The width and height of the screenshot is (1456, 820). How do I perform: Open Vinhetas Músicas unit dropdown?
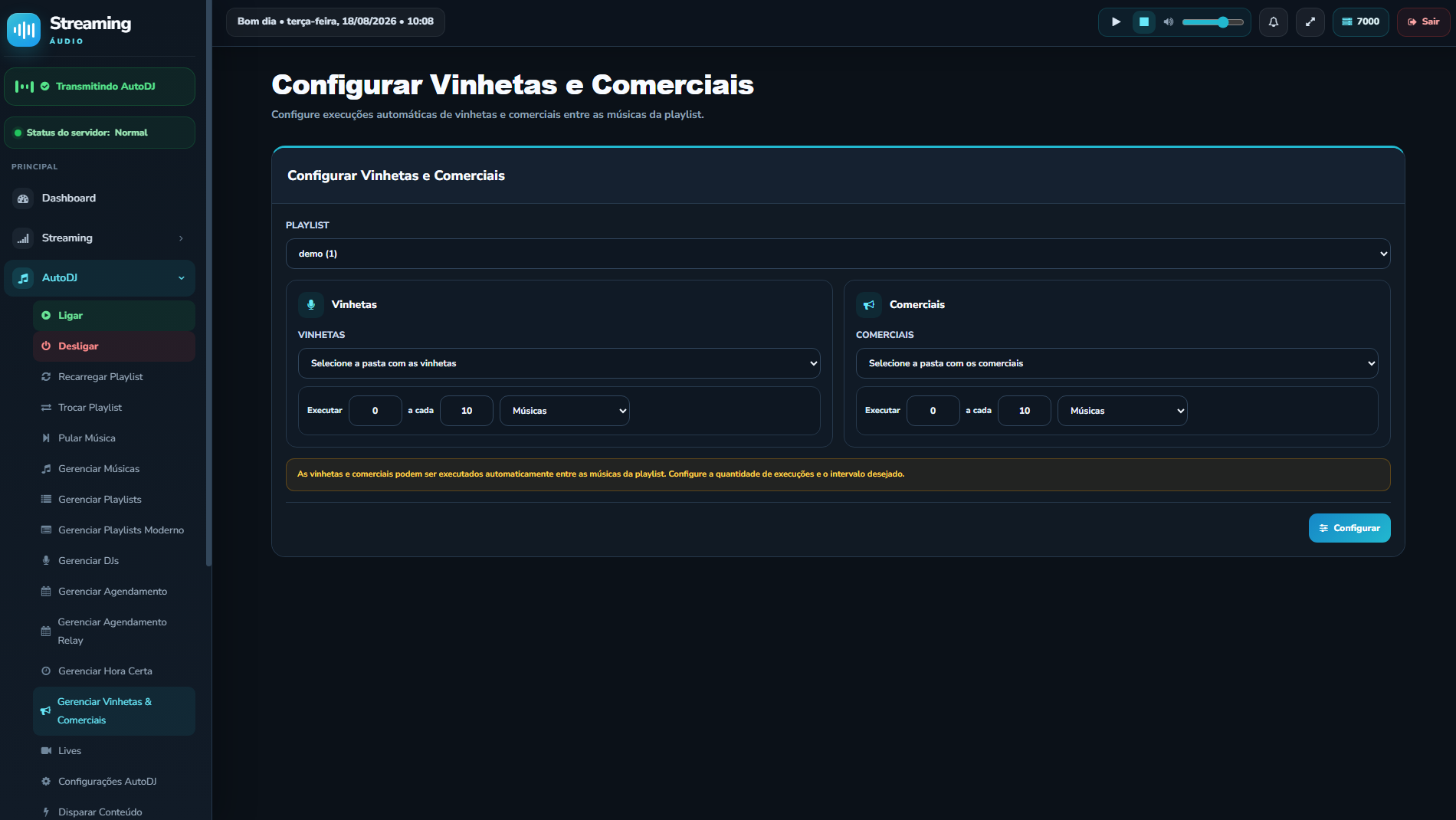[564, 411]
